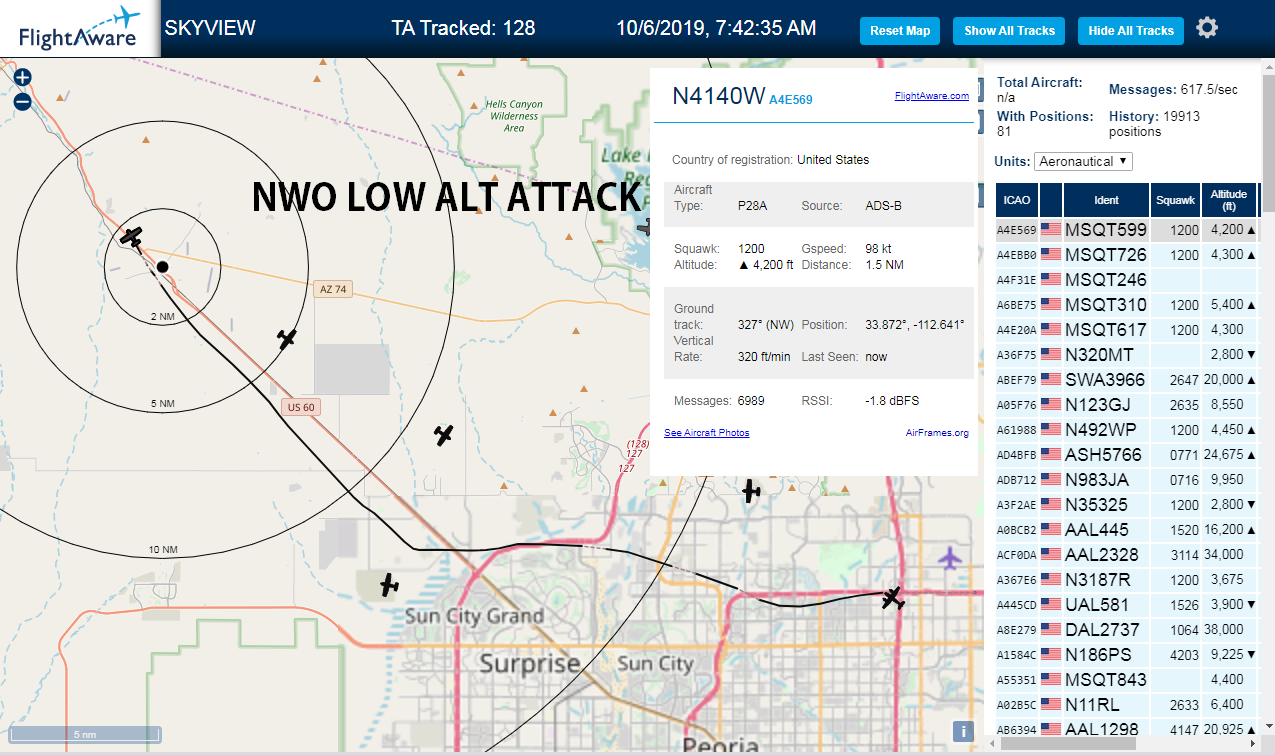Click the US flag in MSQT599 row
The width and height of the screenshot is (1275, 755).
click(1051, 229)
